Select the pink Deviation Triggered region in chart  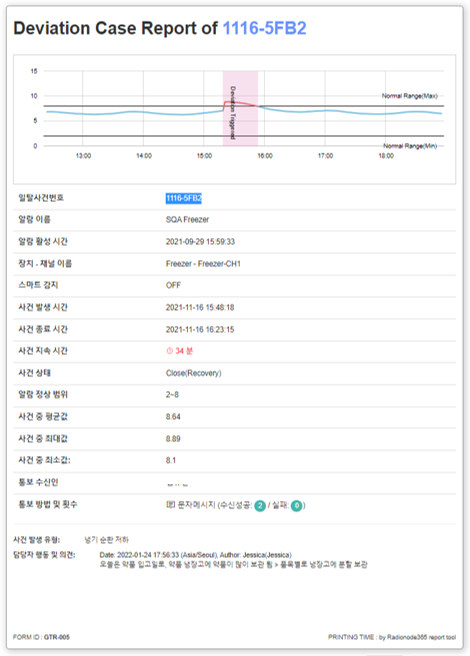(x=240, y=108)
